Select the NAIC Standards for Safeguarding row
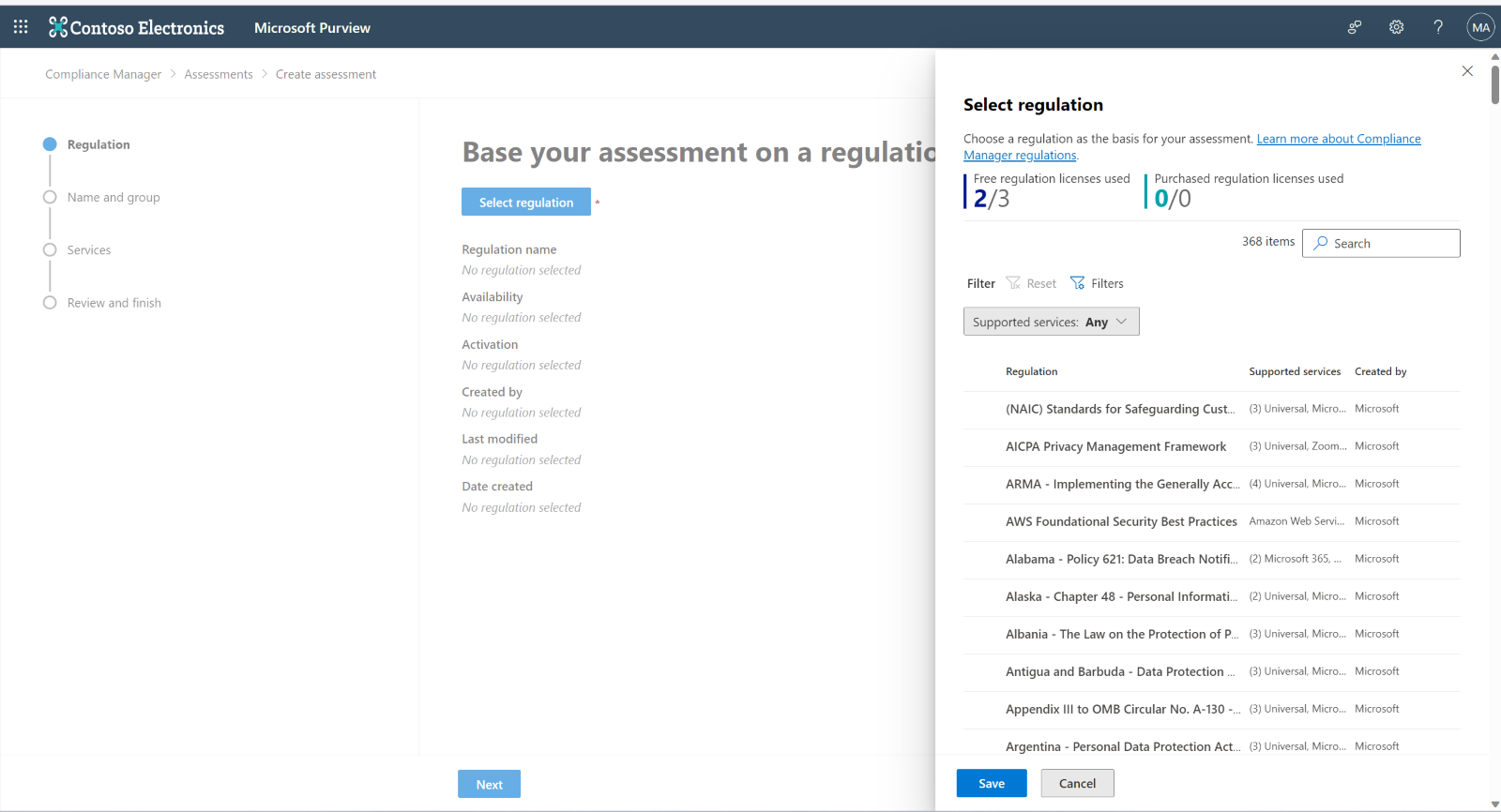This screenshot has height=812, width=1501. 1211,410
